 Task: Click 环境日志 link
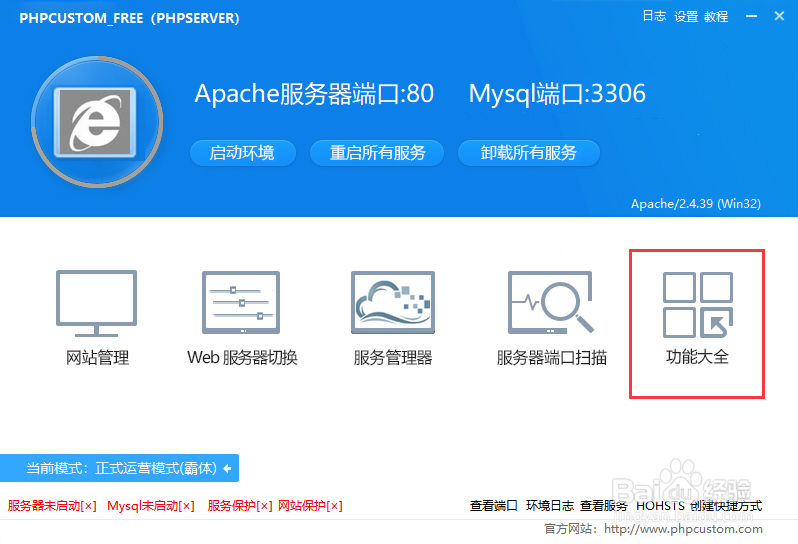tap(550, 506)
